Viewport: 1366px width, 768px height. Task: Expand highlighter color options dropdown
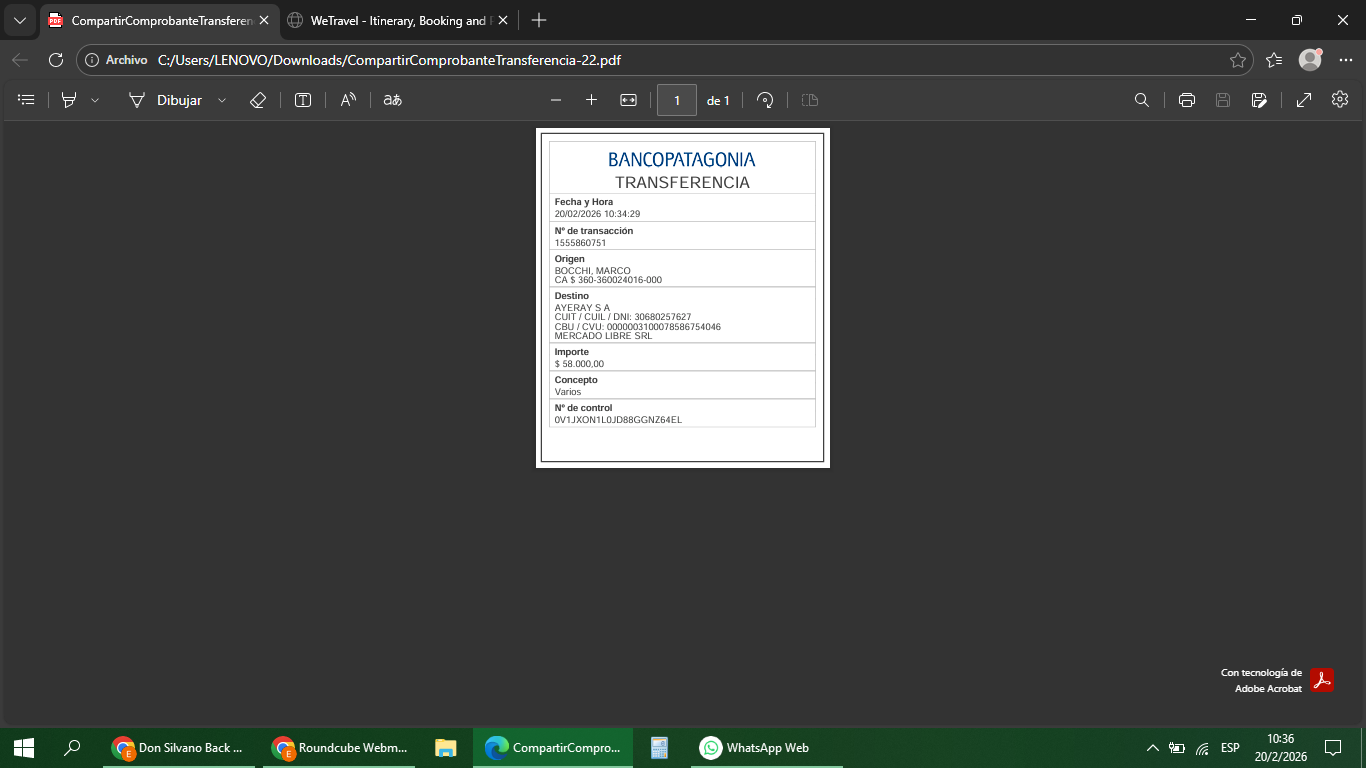tap(95, 100)
